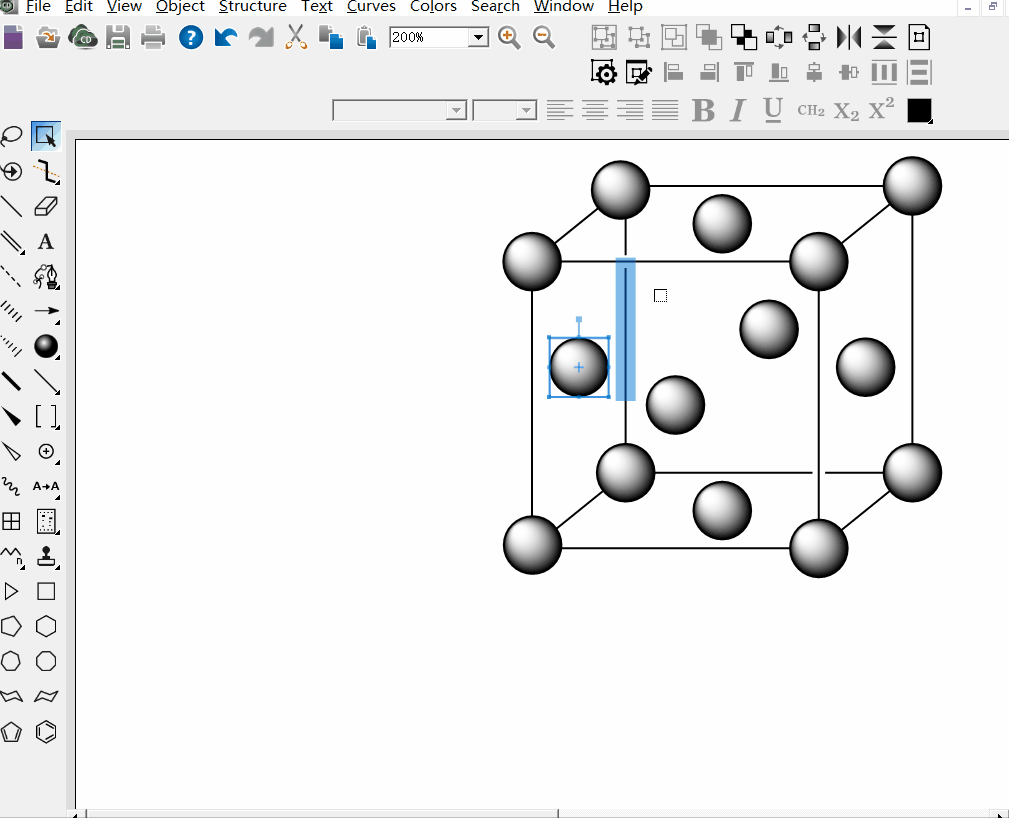Choose the Pen curve tool

pos(46,277)
